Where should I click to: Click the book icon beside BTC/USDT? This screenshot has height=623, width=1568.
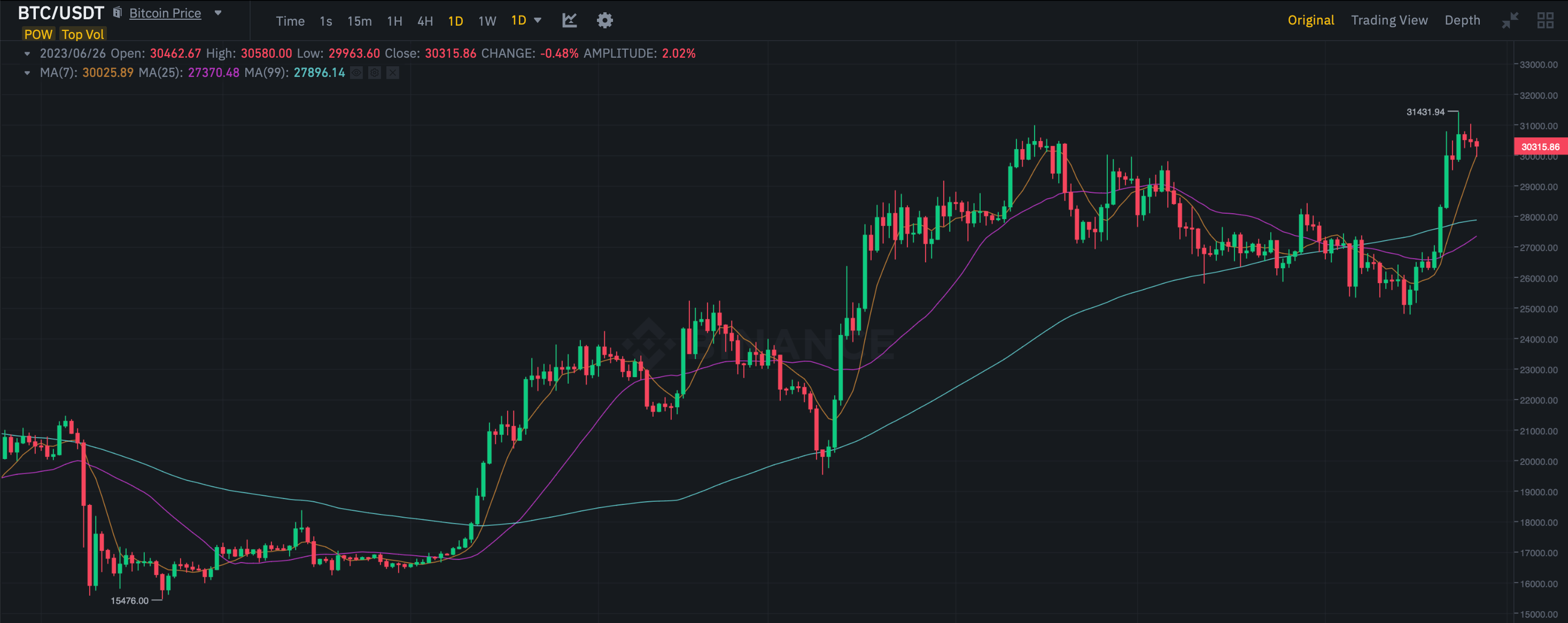(x=118, y=13)
